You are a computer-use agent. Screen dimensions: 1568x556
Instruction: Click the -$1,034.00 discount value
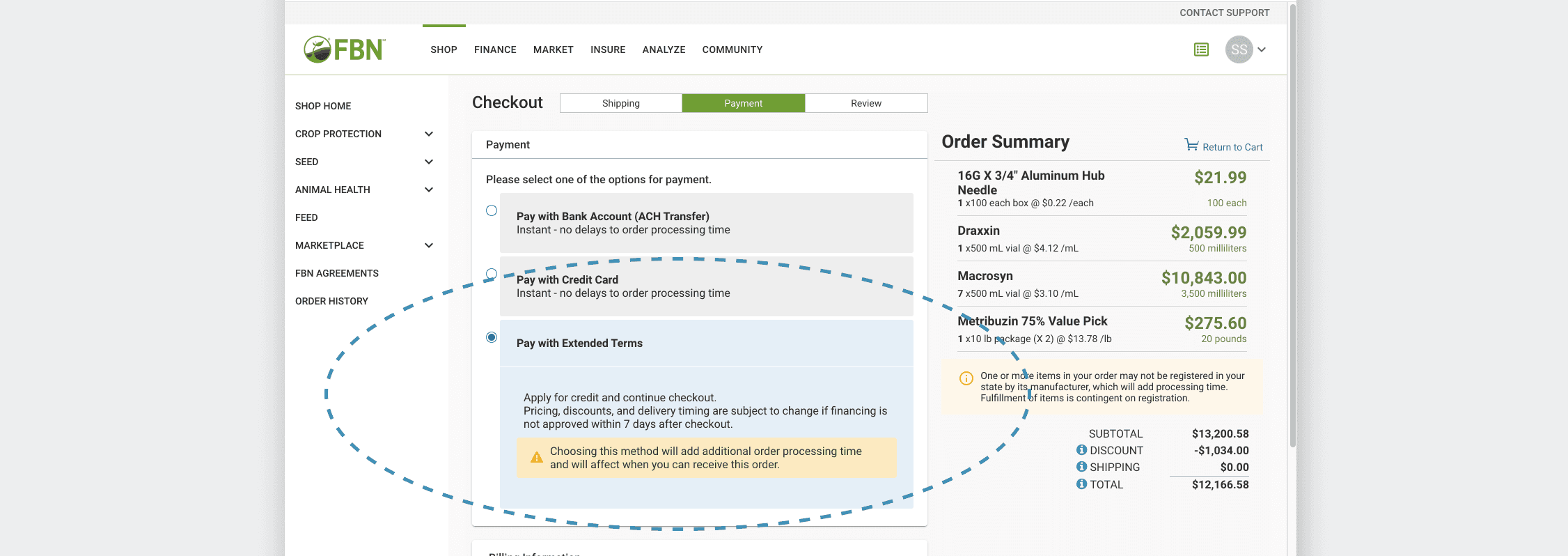pyautogui.click(x=1221, y=450)
